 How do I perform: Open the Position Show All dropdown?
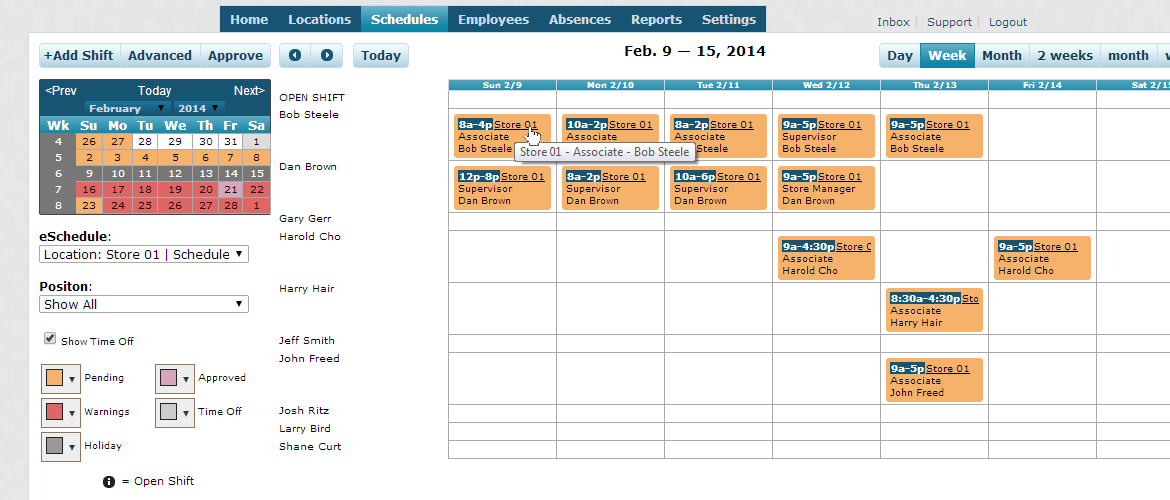pos(143,304)
